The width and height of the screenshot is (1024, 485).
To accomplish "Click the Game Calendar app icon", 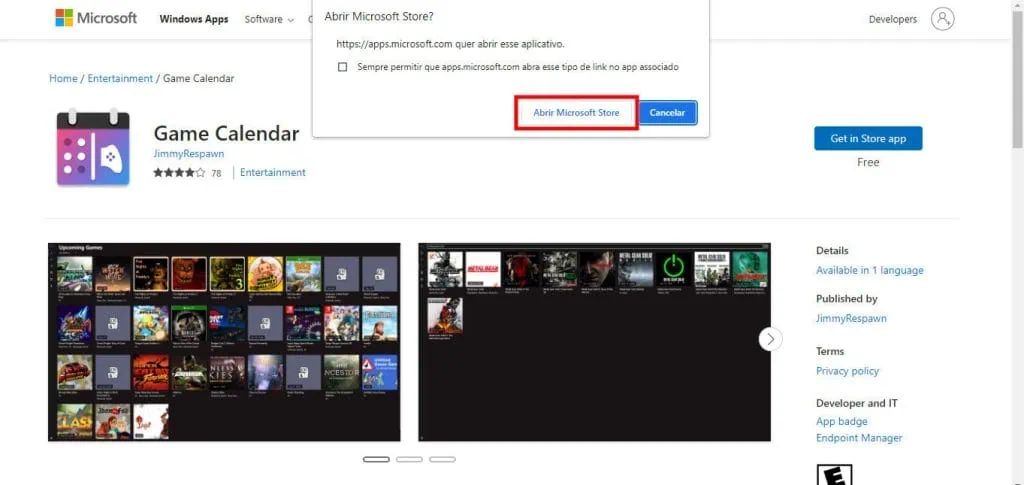I will click(93, 147).
